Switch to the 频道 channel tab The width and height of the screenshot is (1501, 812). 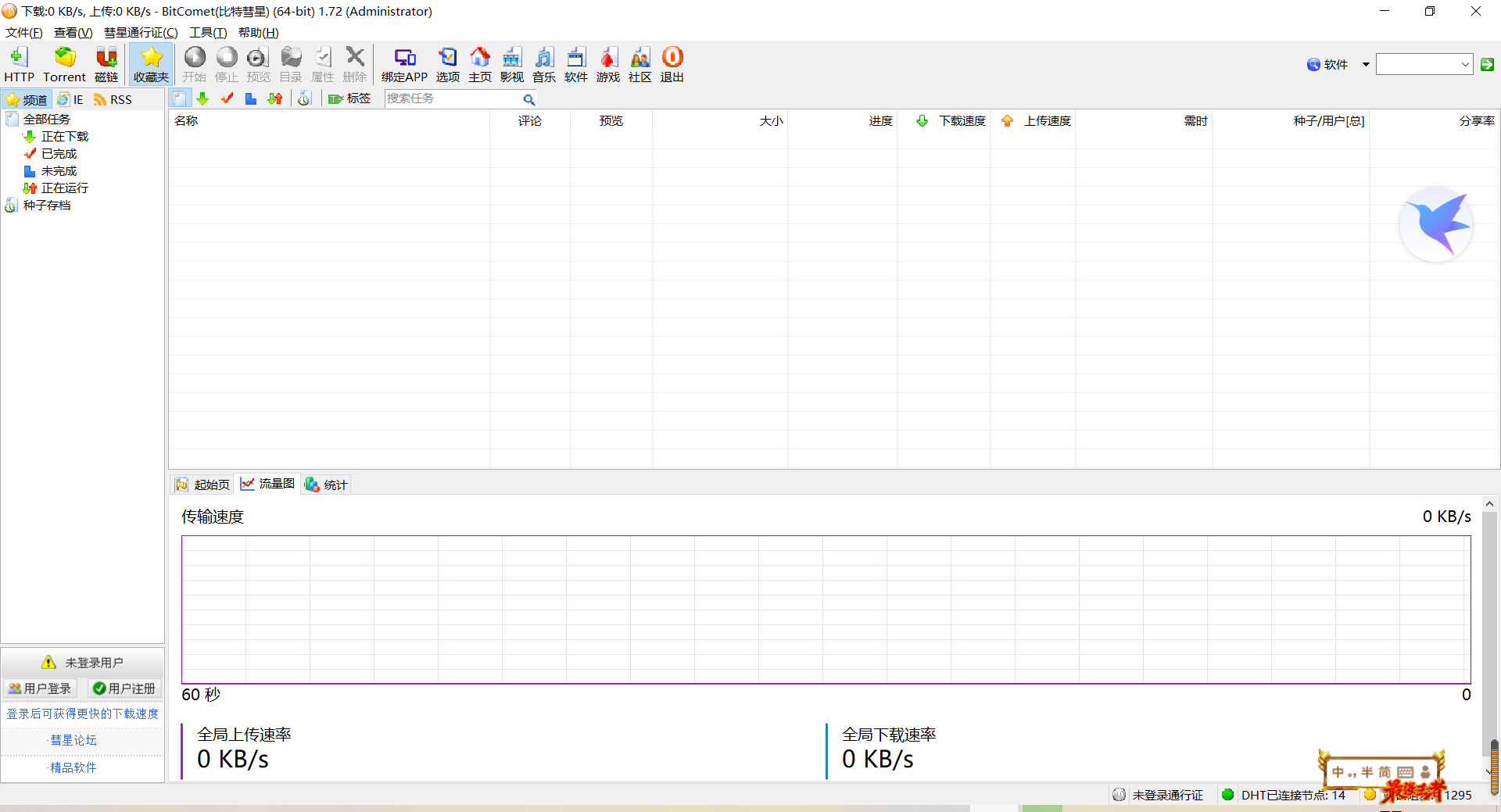[x=27, y=100]
